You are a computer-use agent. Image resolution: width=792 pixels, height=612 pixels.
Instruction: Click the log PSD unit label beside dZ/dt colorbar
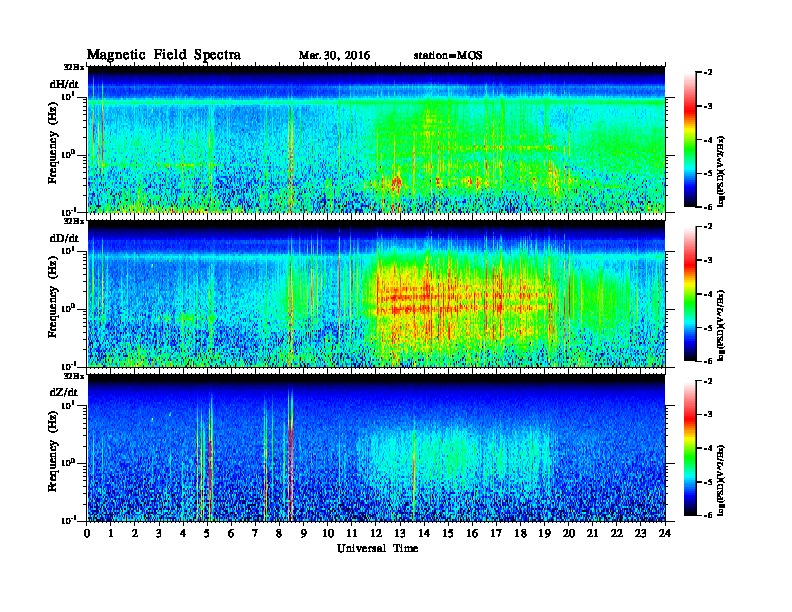[x=722, y=480]
